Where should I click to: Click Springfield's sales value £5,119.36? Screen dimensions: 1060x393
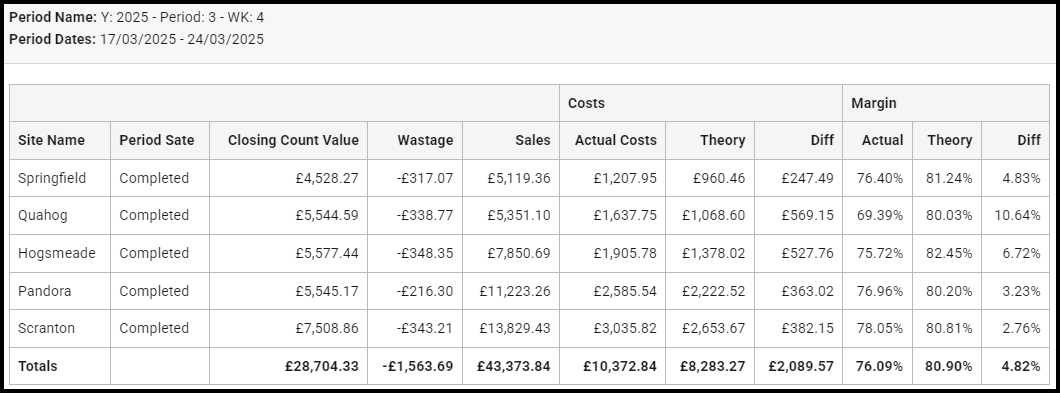coord(519,178)
